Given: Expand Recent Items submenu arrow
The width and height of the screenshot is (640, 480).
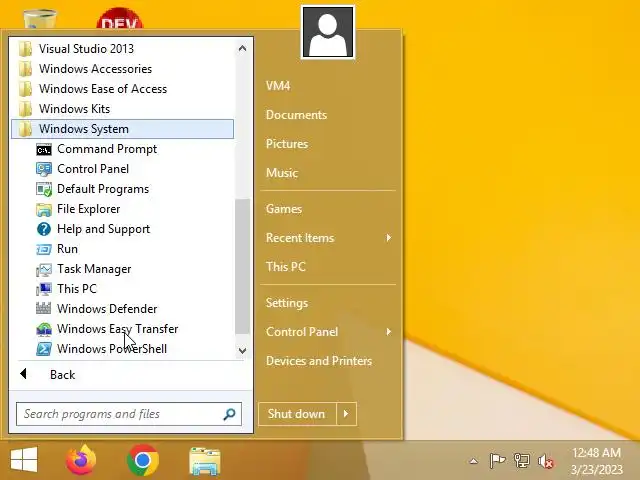Looking at the screenshot, I should [x=389, y=238].
